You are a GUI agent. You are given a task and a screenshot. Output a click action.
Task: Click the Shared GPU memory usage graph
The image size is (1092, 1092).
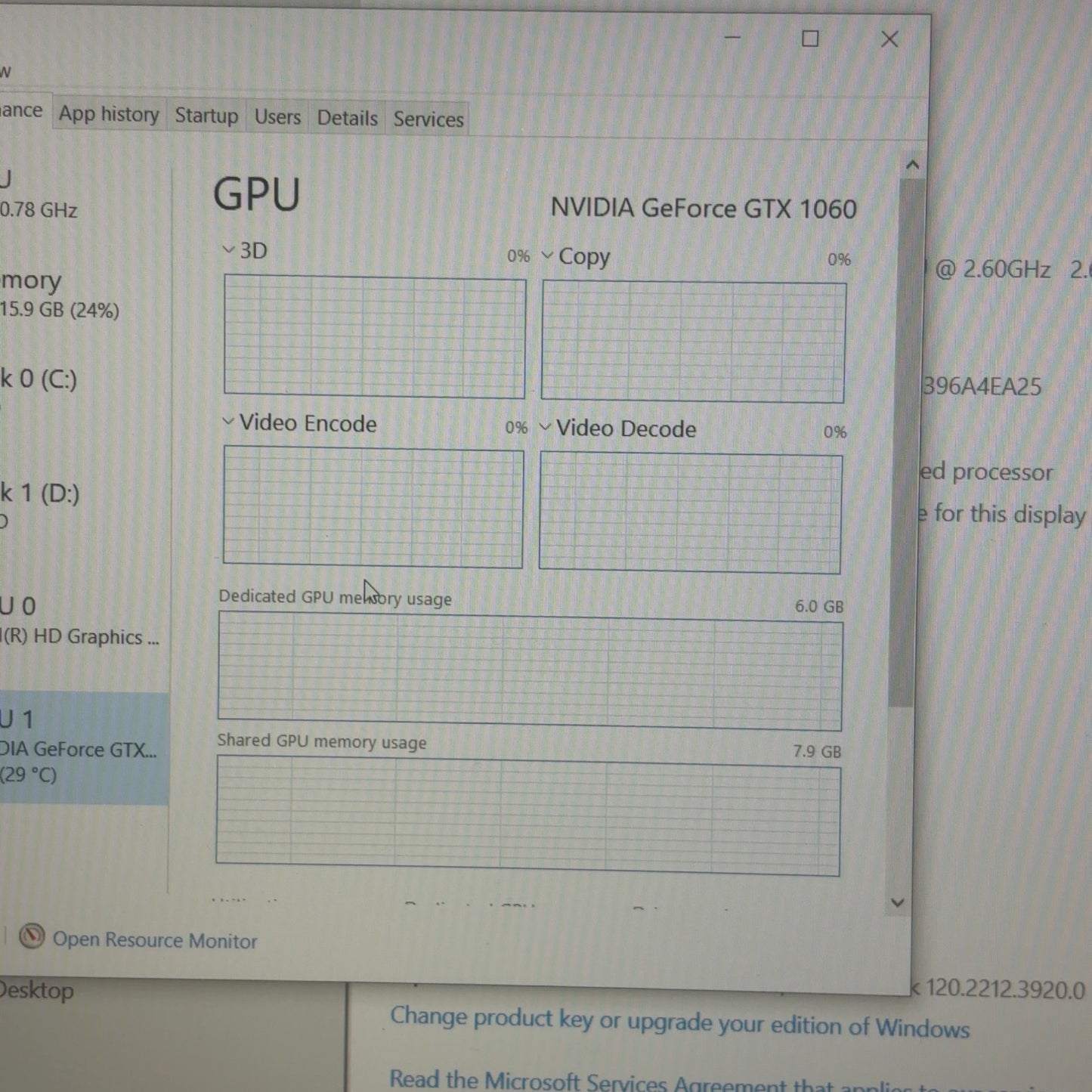coord(528,816)
